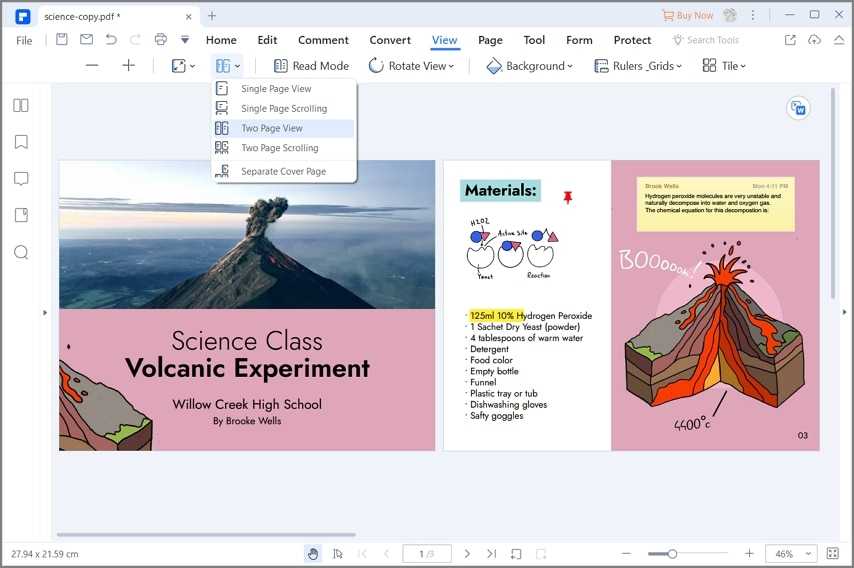Enable Read Mode
The height and width of the screenshot is (568, 854).
pos(311,66)
